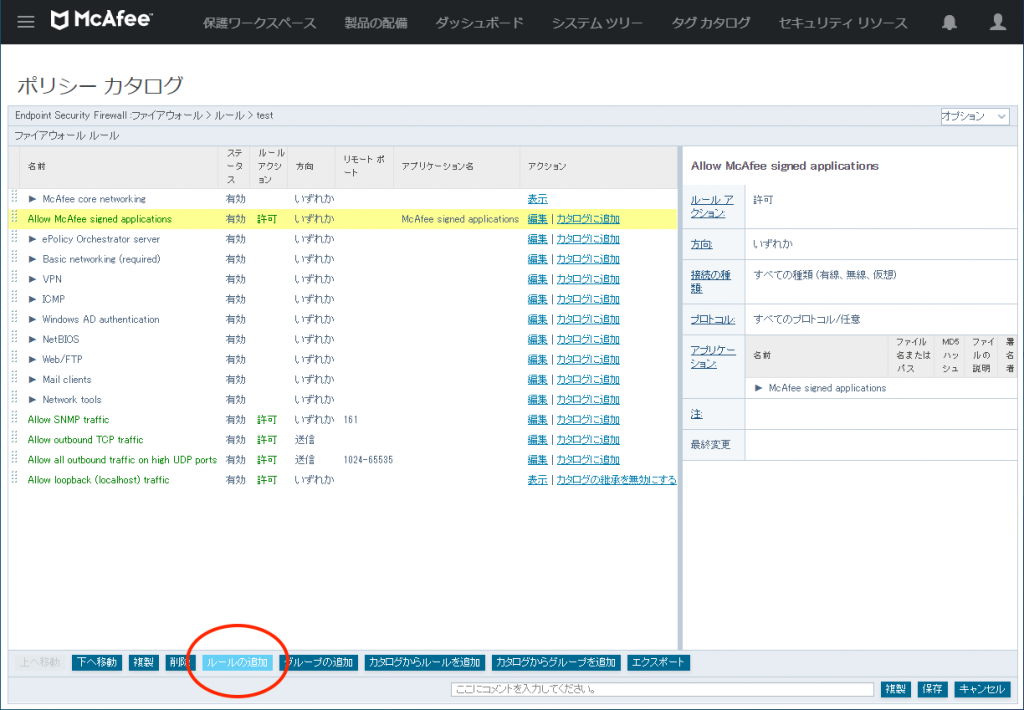Open the notifications bell
The height and width of the screenshot is (710, 1024).
tap(949, 22)
